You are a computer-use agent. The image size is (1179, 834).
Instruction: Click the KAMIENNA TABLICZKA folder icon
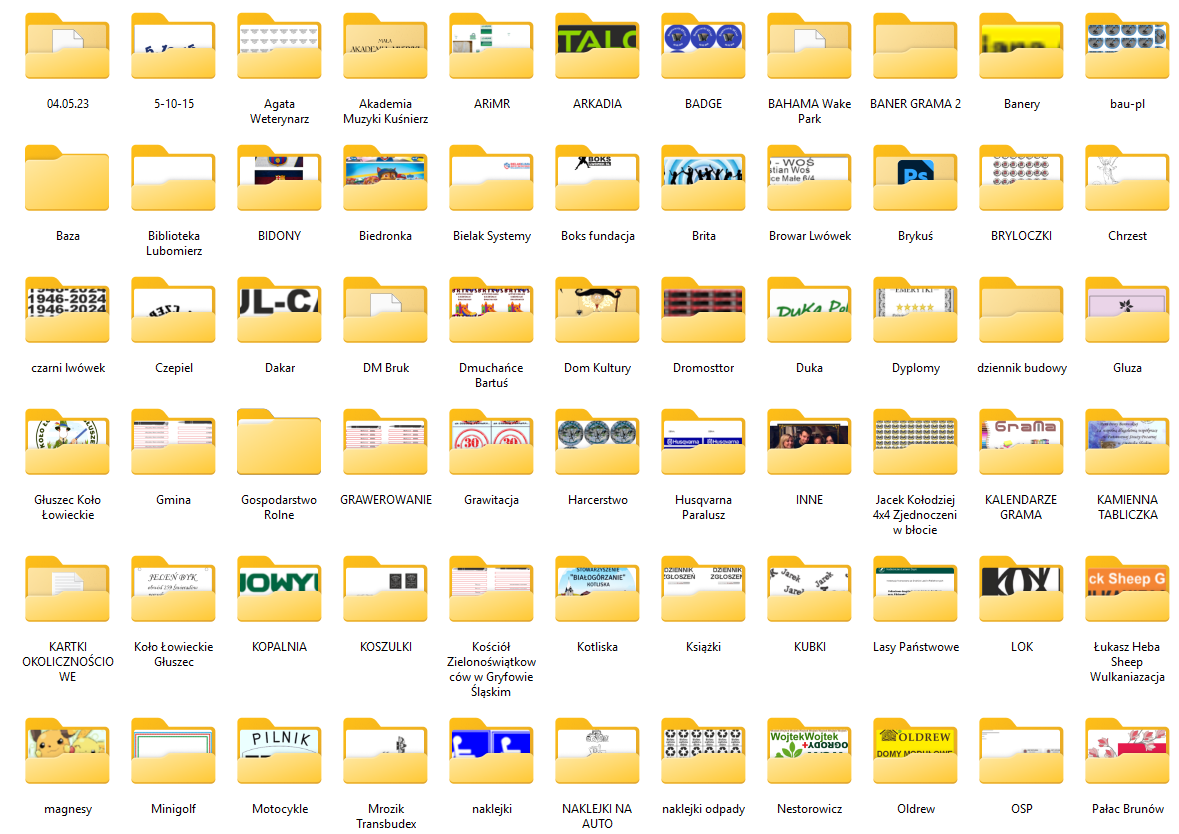pos(1127,442)
